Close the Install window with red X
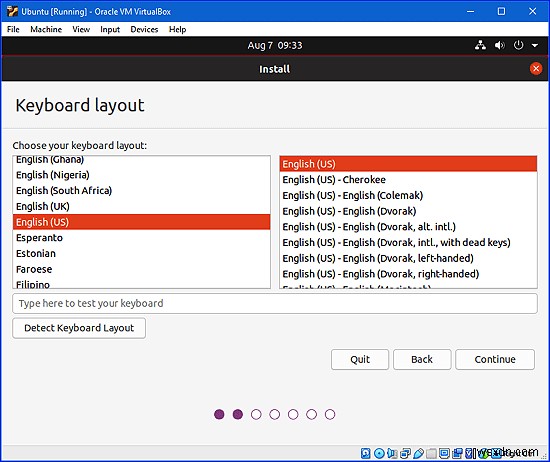The width and height of the screenshot is (550, 462). [x=536, y=69]
